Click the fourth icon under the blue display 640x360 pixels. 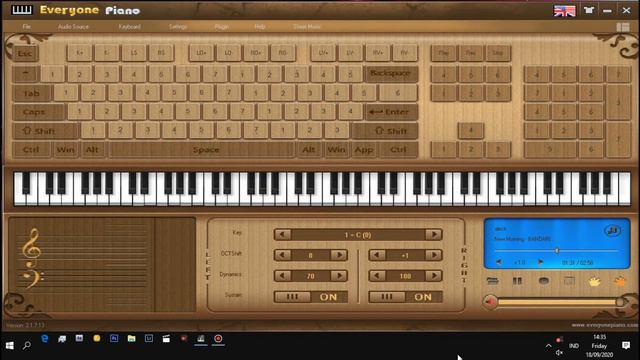click(x=569, y=281)
